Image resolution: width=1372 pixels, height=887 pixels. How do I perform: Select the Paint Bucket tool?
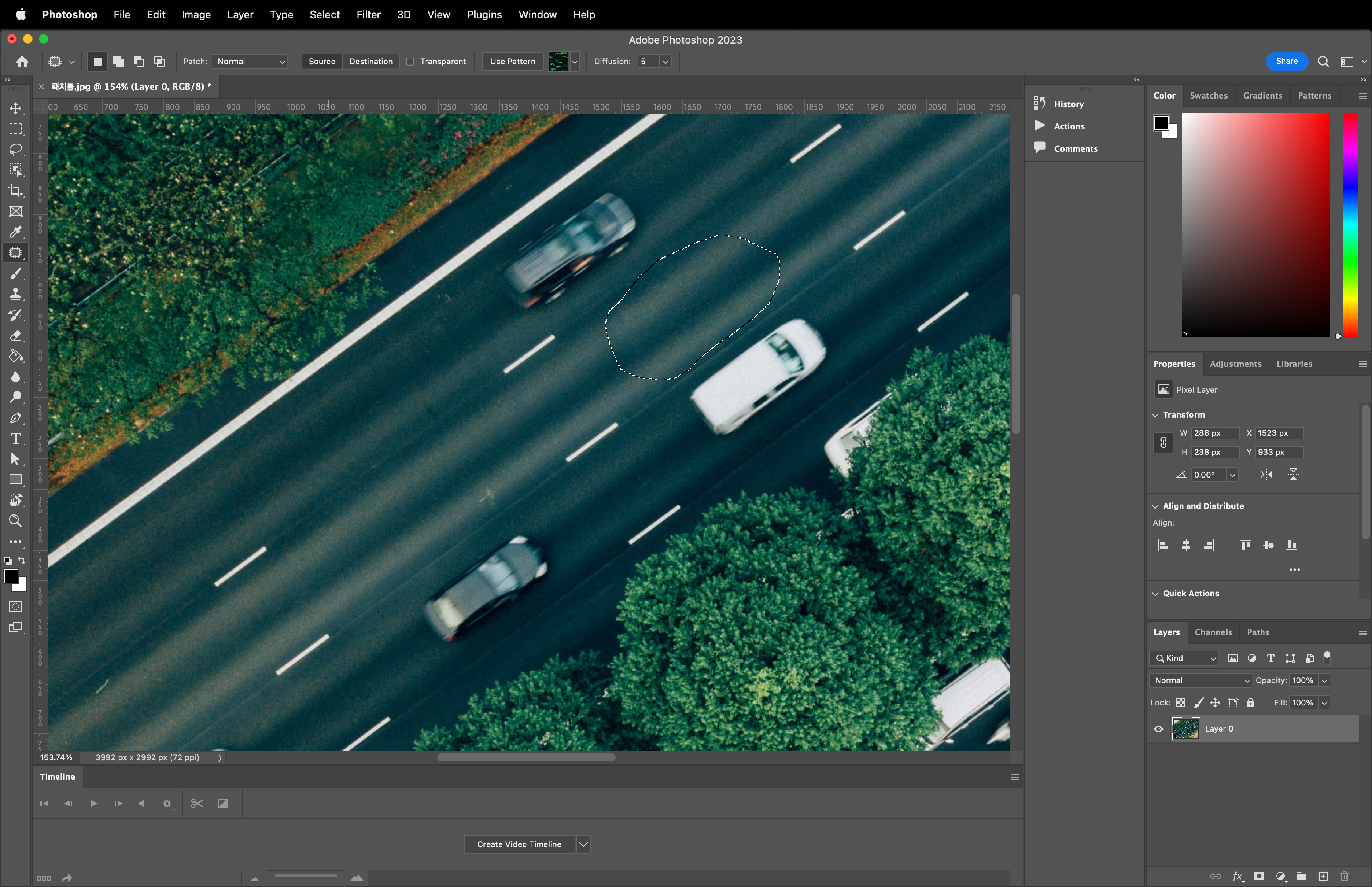point(16,356)
